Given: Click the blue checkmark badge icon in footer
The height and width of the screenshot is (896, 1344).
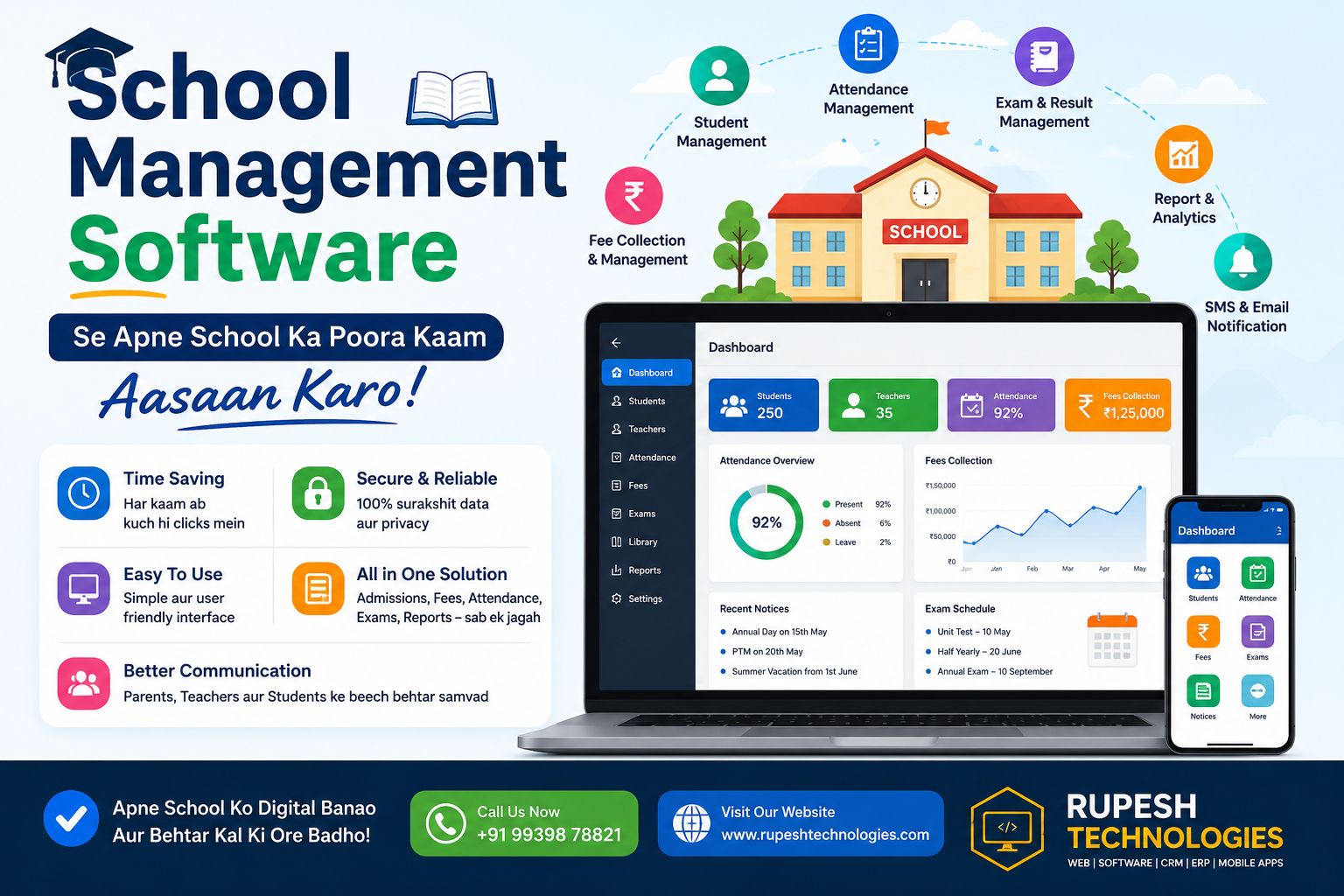Looking at the screenshot, I should 71,819.
